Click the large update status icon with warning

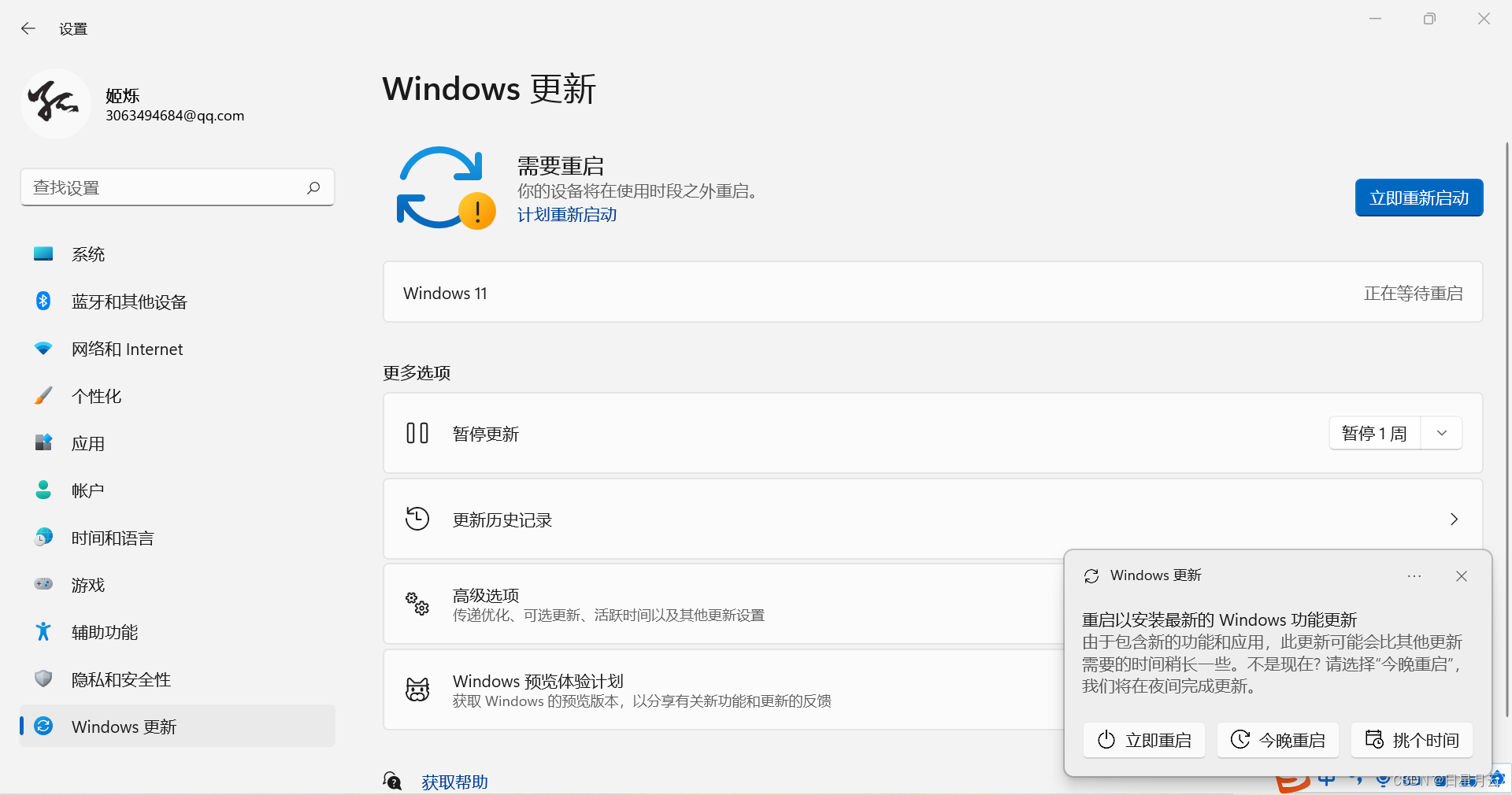(x=446, y=188)
